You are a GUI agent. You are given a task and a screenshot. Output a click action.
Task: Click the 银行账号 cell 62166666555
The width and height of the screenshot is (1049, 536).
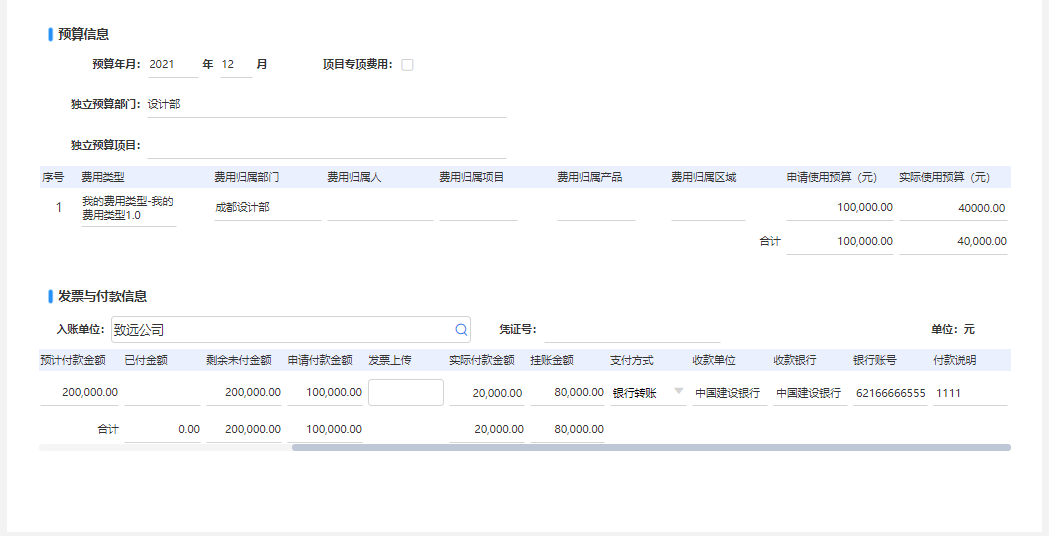(890, 393)
